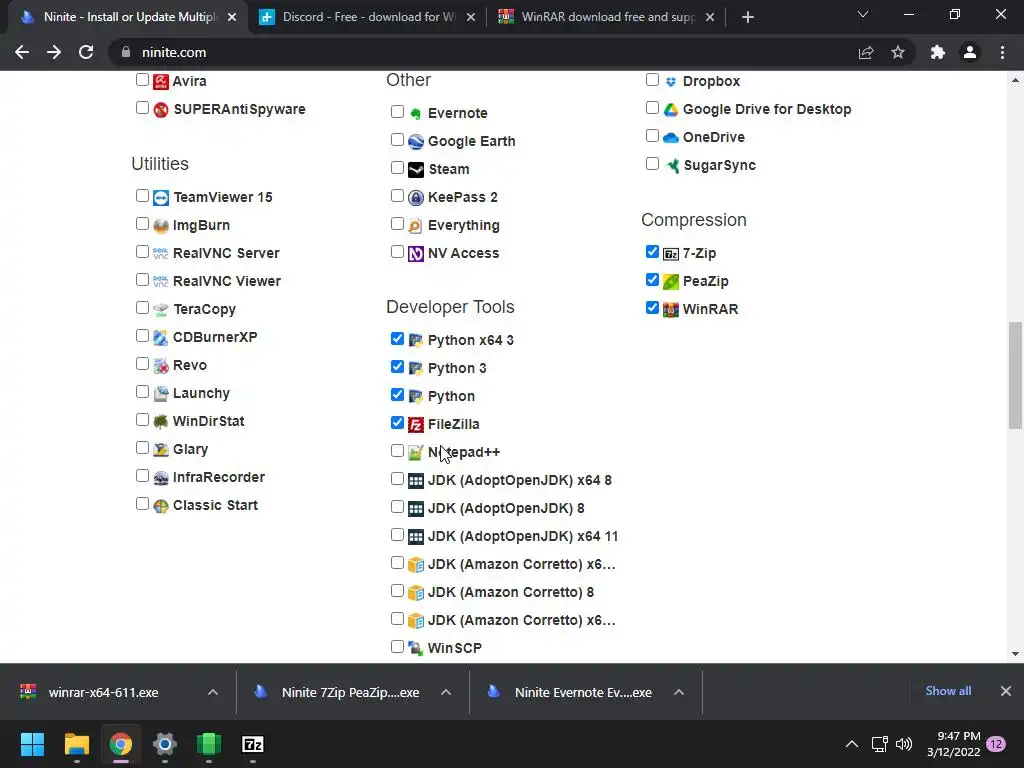Close the WinRAR download tab

pos(710,17)
